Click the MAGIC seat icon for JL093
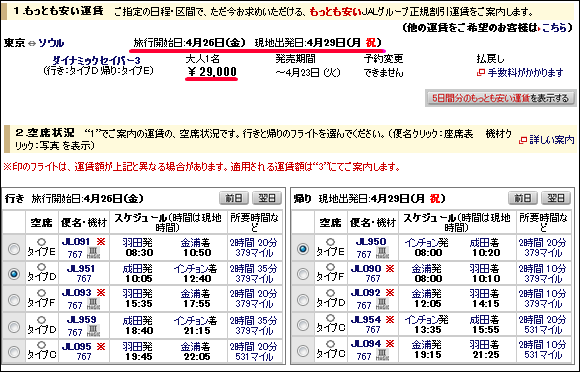 93,304
